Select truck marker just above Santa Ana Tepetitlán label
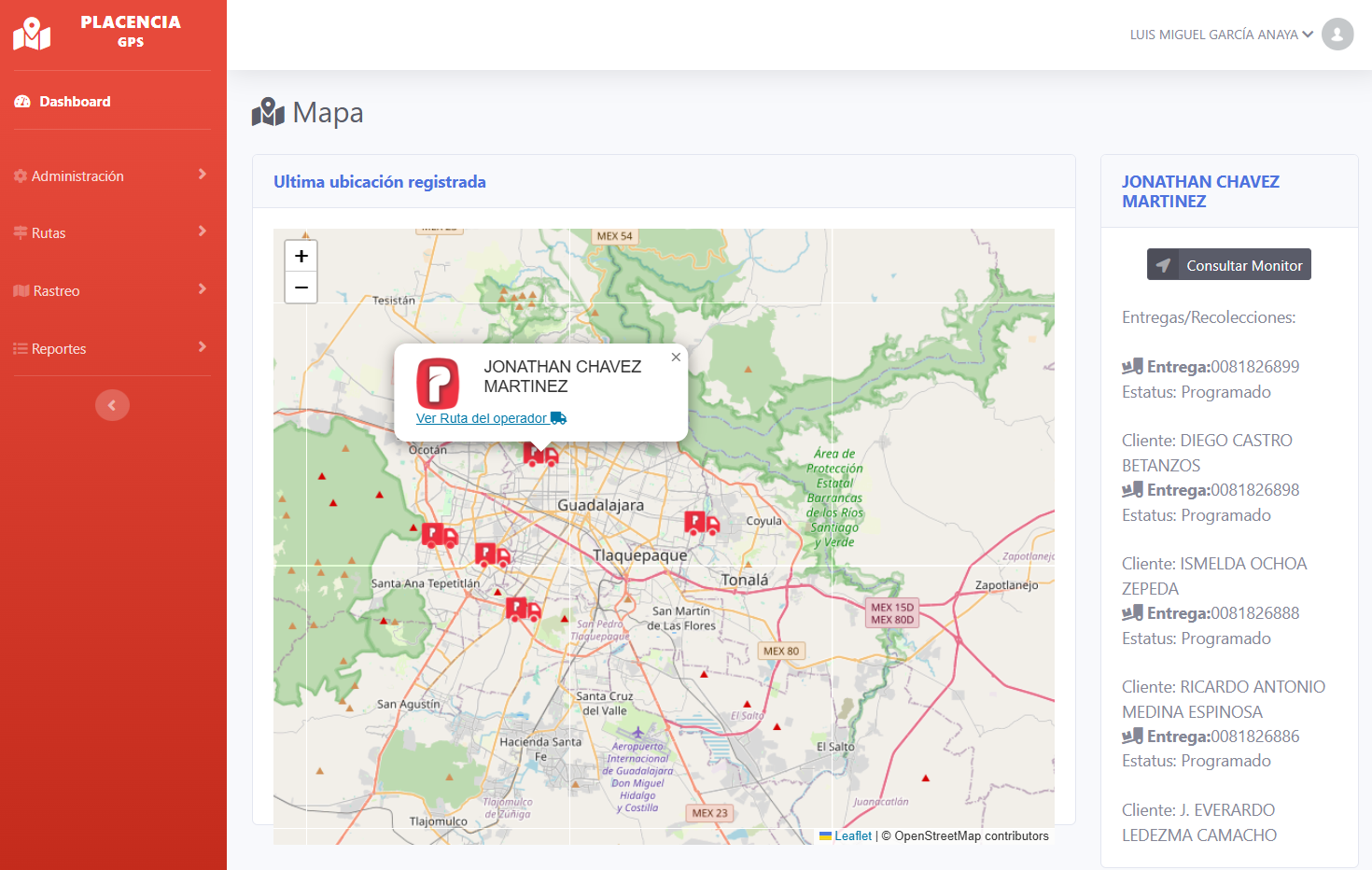 click(x=493, y=555)
